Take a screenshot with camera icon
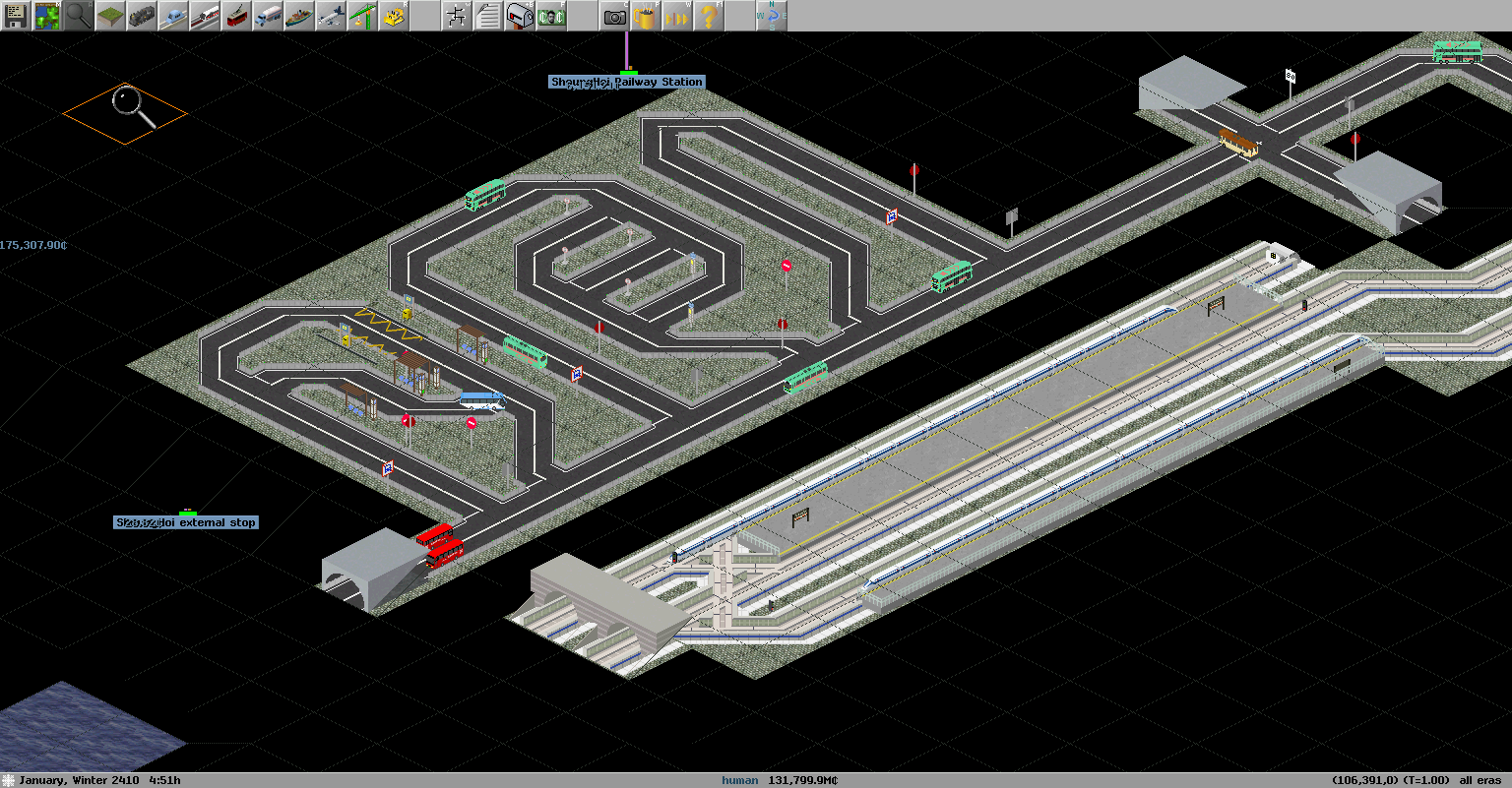Viewport: 1512px width, 788px height. tap(614, 16)
